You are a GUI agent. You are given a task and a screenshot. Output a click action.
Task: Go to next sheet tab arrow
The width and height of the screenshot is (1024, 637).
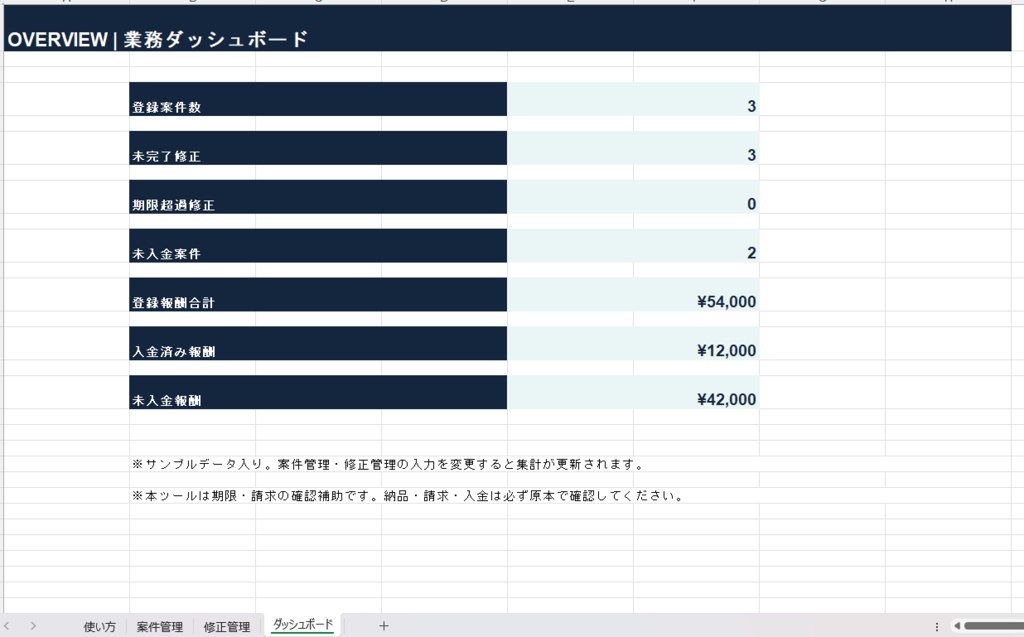point(33,626)
